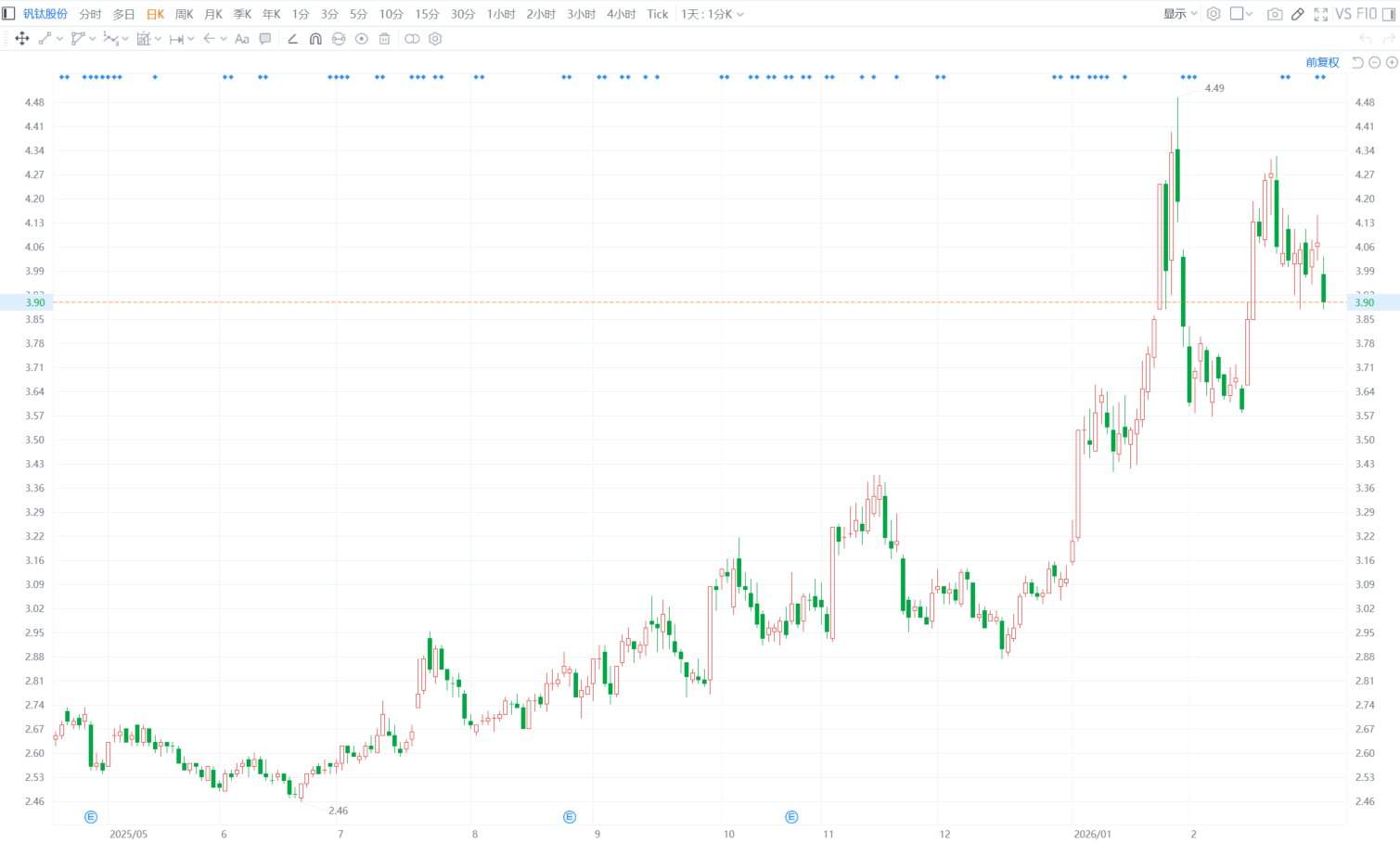Click the text annotation 'Aa' tool
1400x843 pixels.
pos(242,39)
